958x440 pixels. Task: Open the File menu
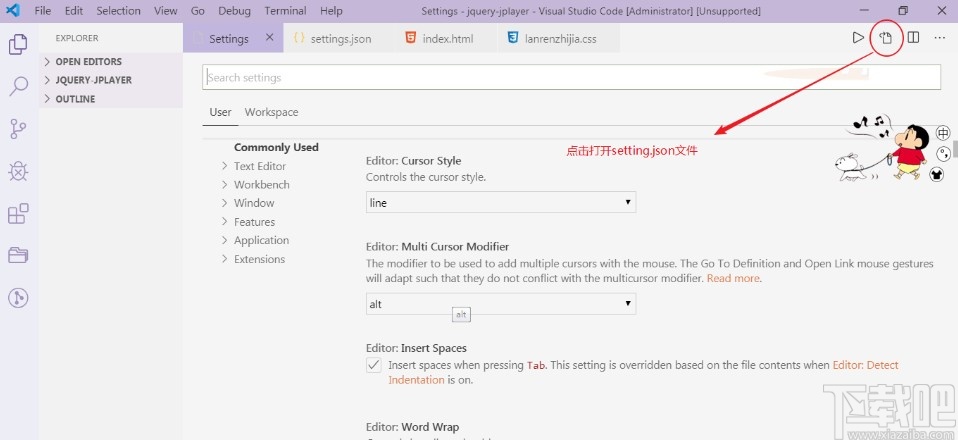pos(43,11)
